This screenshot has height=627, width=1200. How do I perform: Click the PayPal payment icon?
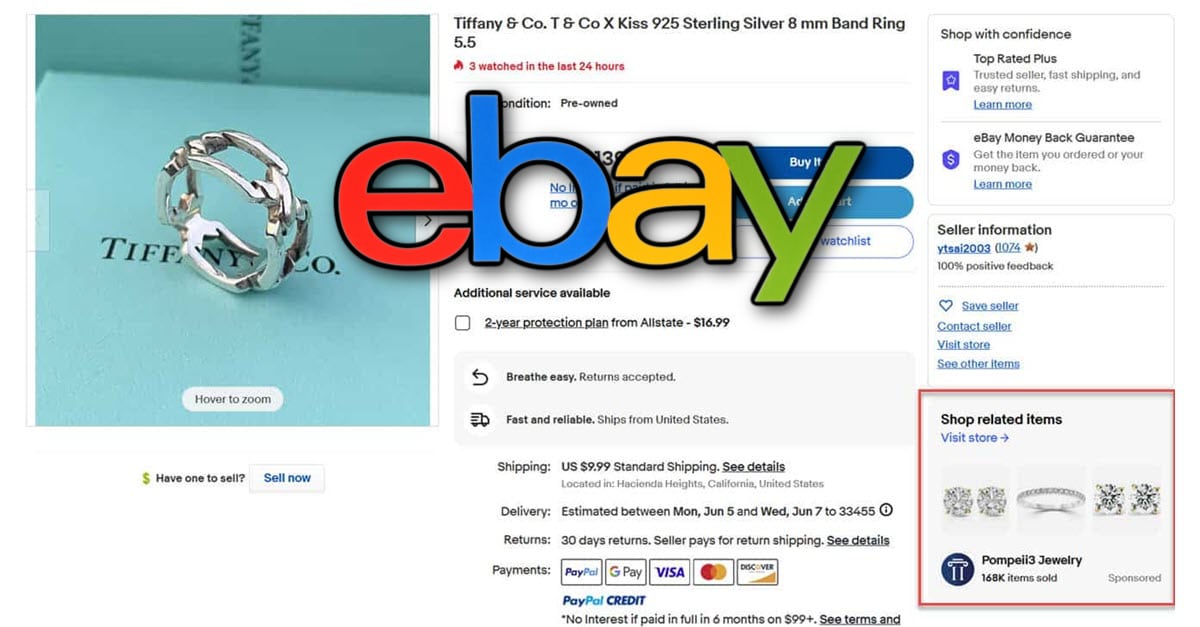pyautogui.click(x=582, y=572)
